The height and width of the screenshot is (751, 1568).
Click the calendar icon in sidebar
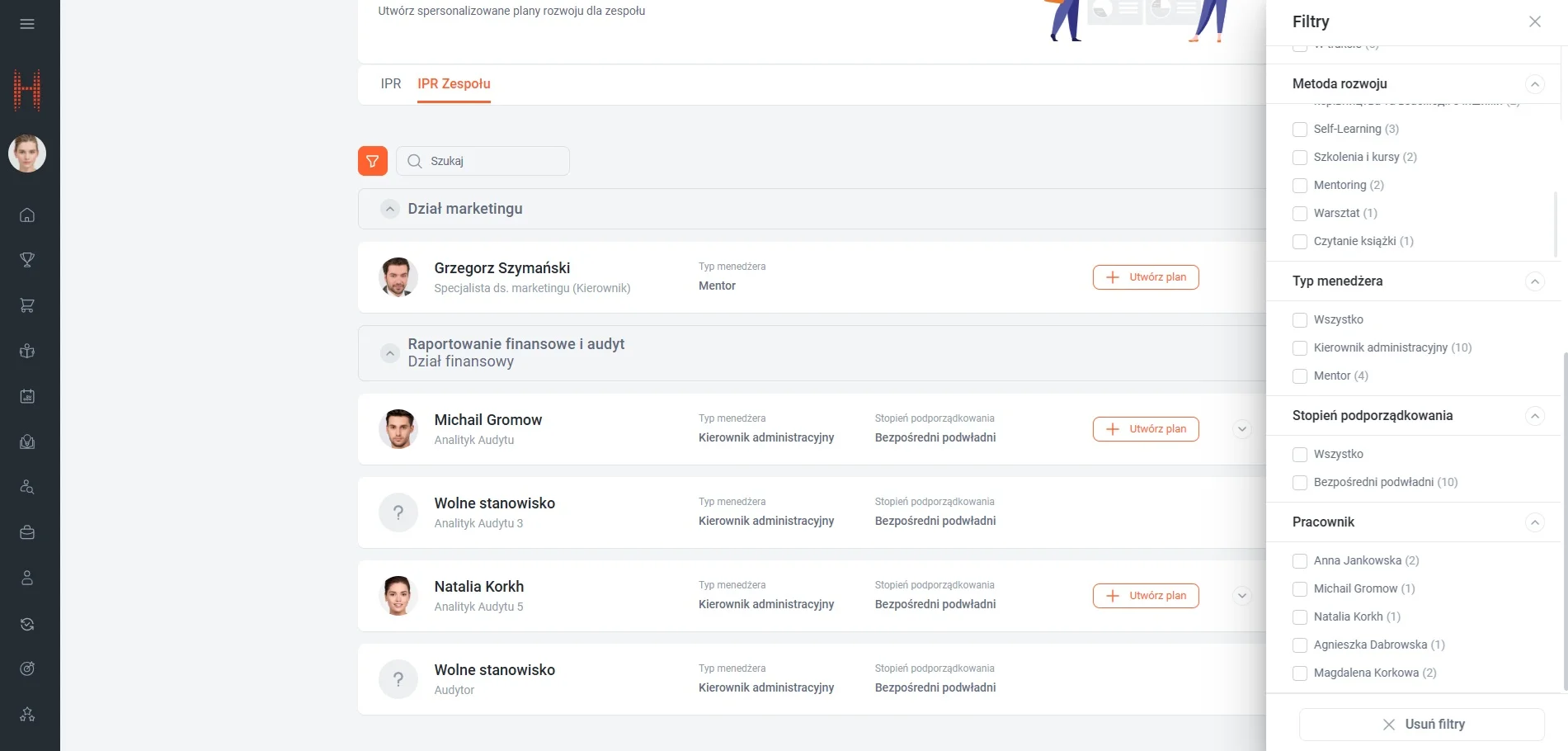(x=27, y=396)
